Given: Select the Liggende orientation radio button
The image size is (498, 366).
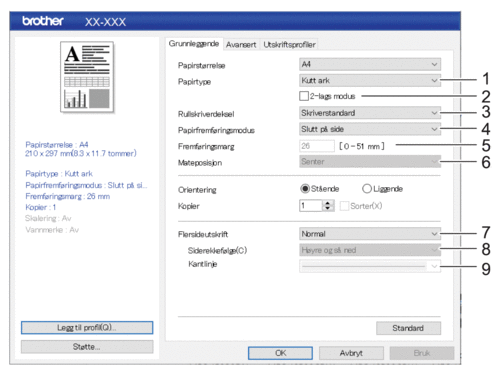Looking at the screenshot, I should [x=367, y=189].
